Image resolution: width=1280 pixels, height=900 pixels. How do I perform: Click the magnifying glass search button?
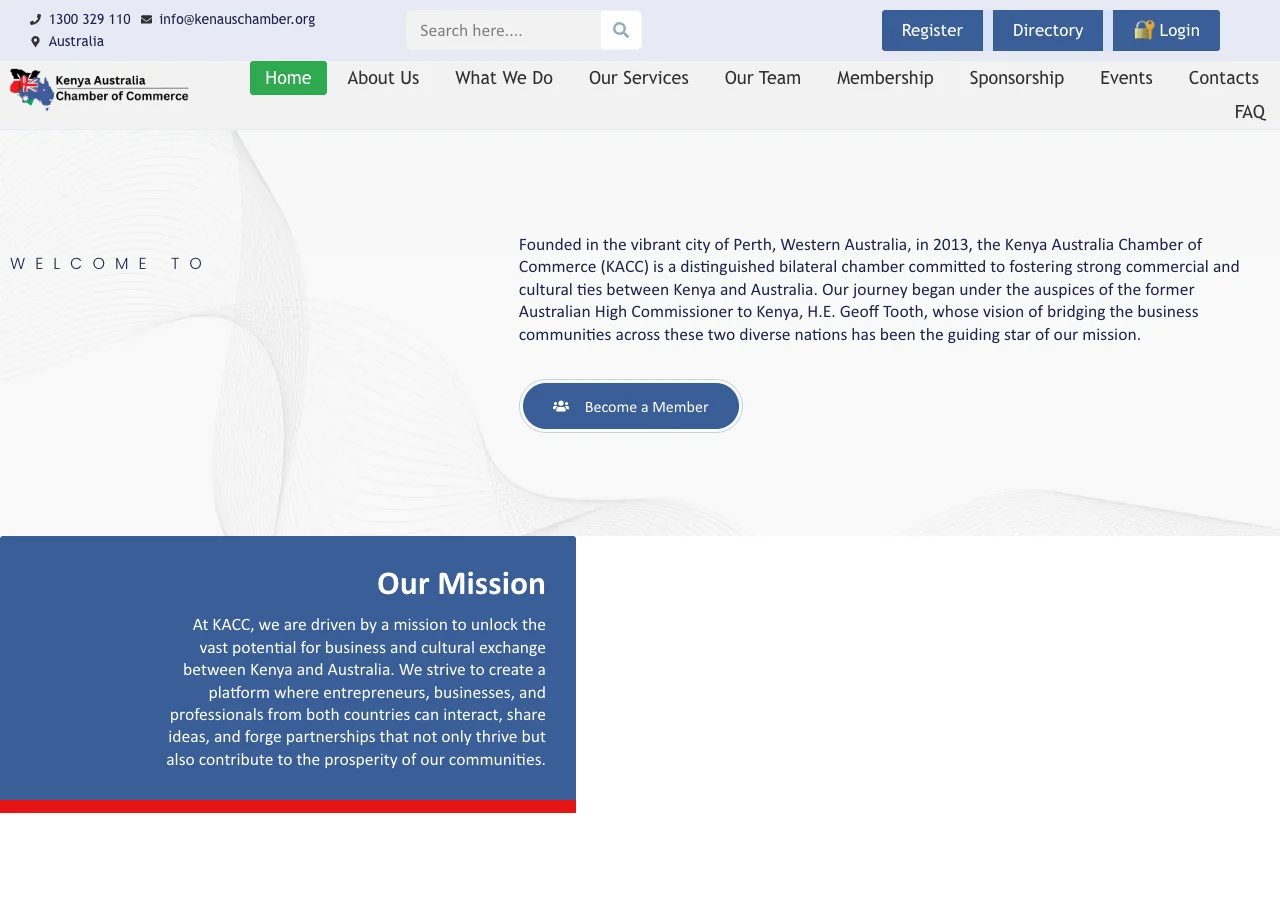(621, 30)
